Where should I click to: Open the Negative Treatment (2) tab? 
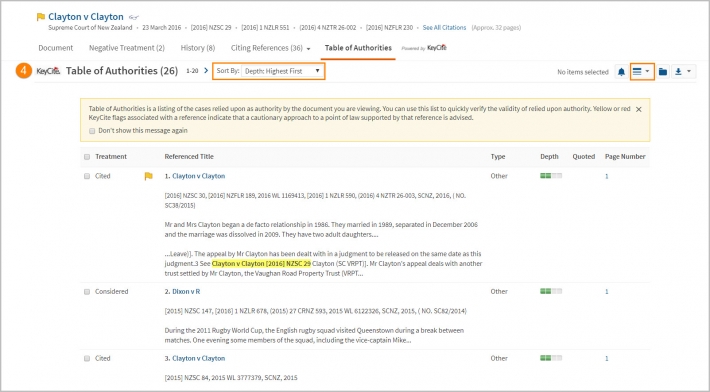click(127, 48)
